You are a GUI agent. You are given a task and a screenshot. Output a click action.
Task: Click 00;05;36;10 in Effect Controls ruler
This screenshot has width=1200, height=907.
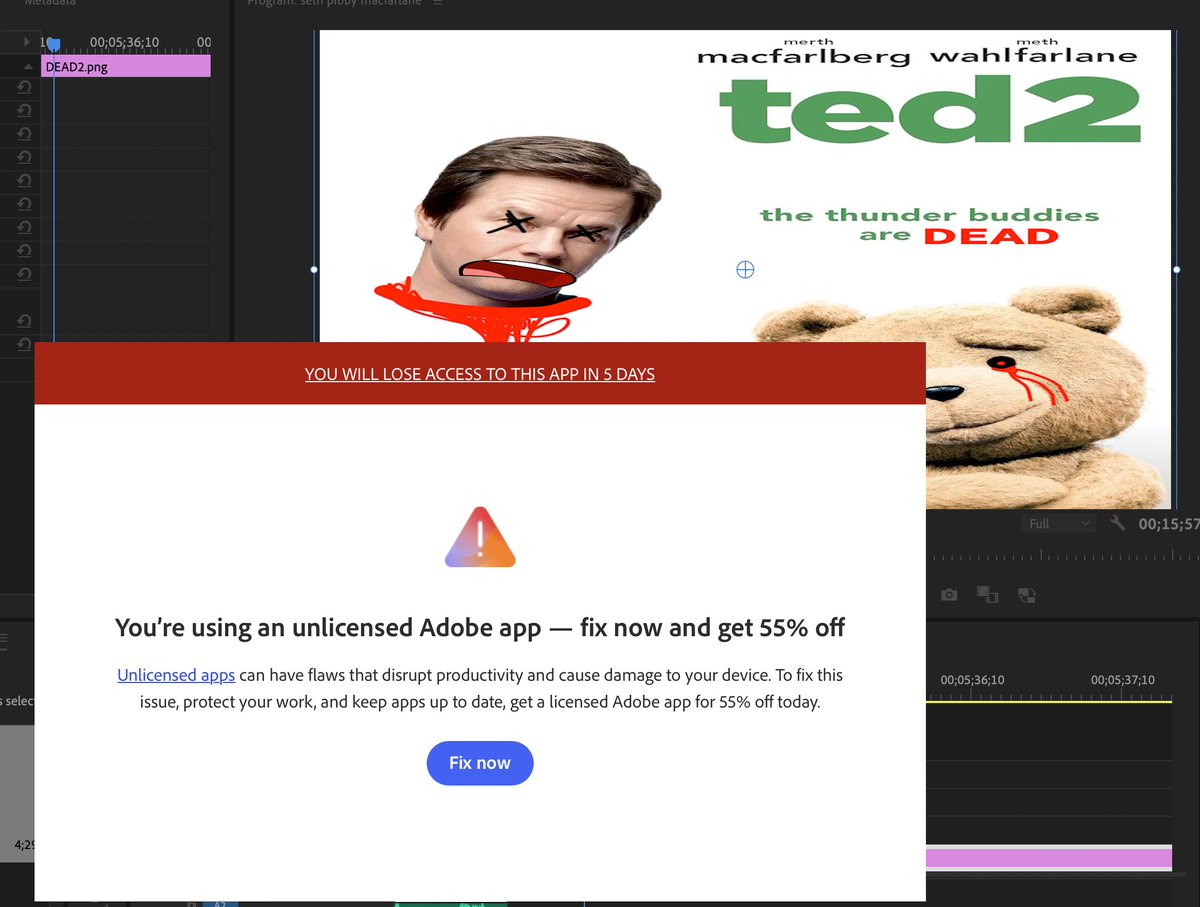tap(124, 42)
